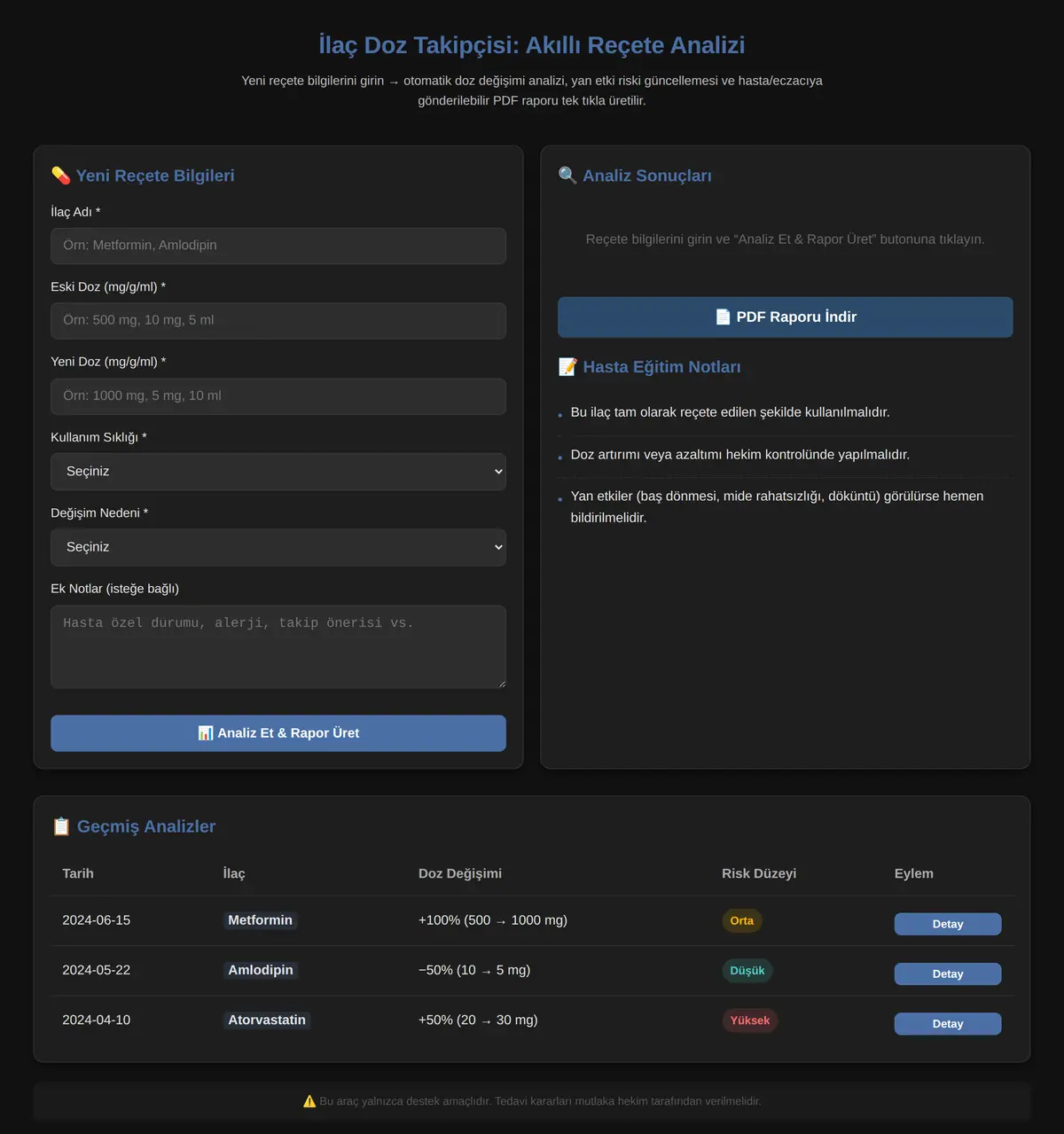Viewport: 1064px width, 1134px height.
Task: Open Detay for the Amlodipin row
Action: (948, 974)
